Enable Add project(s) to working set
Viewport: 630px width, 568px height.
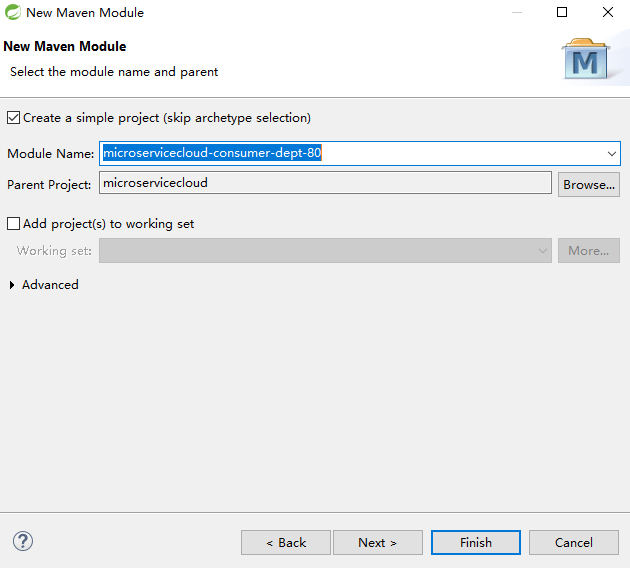pos(13,223)
